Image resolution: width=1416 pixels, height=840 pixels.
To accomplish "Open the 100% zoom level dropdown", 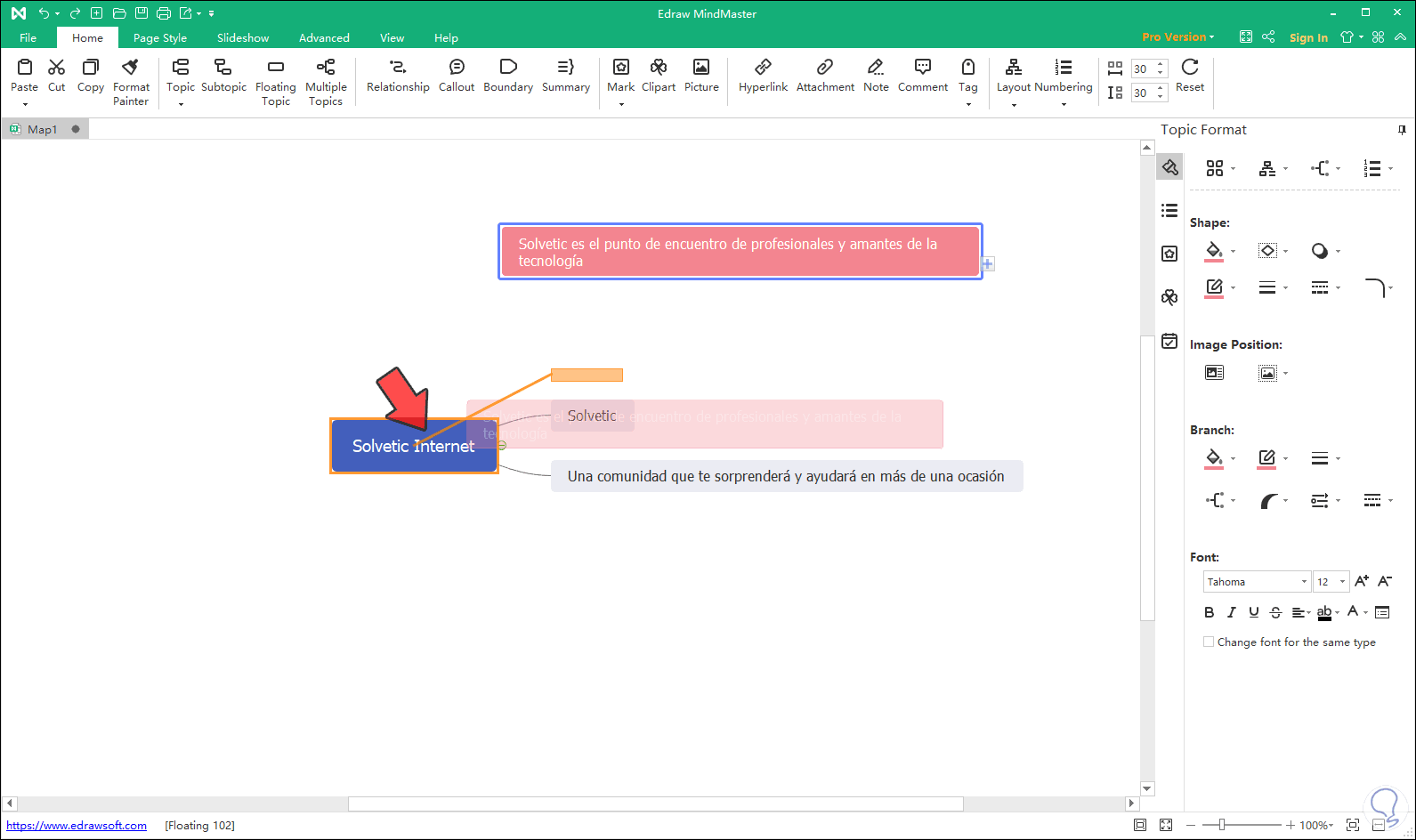I will click(1316, 826).
